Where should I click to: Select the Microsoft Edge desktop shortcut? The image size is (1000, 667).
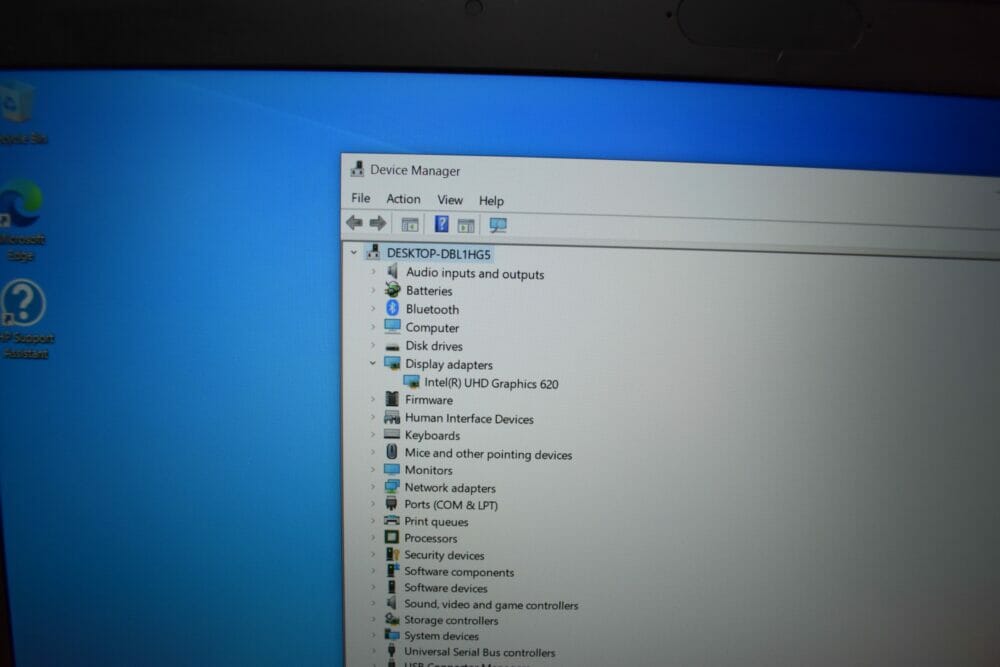[22, 221]
